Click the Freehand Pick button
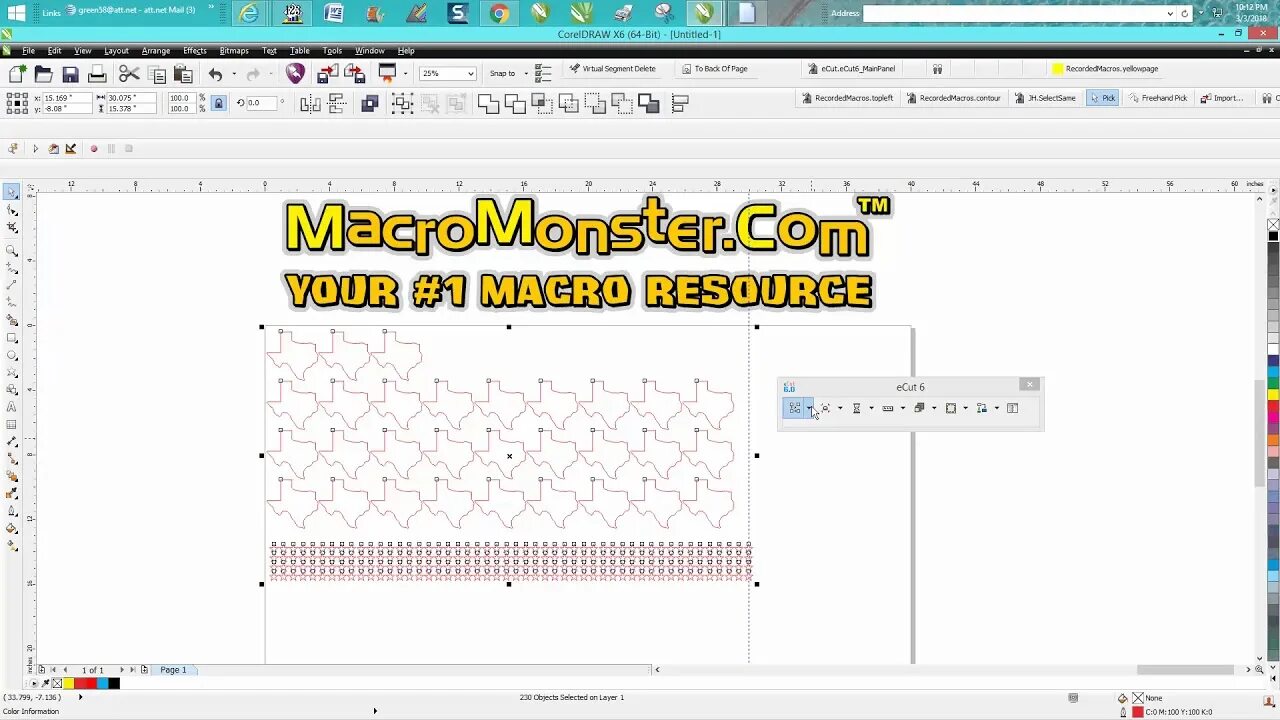 coord(1158,98)
